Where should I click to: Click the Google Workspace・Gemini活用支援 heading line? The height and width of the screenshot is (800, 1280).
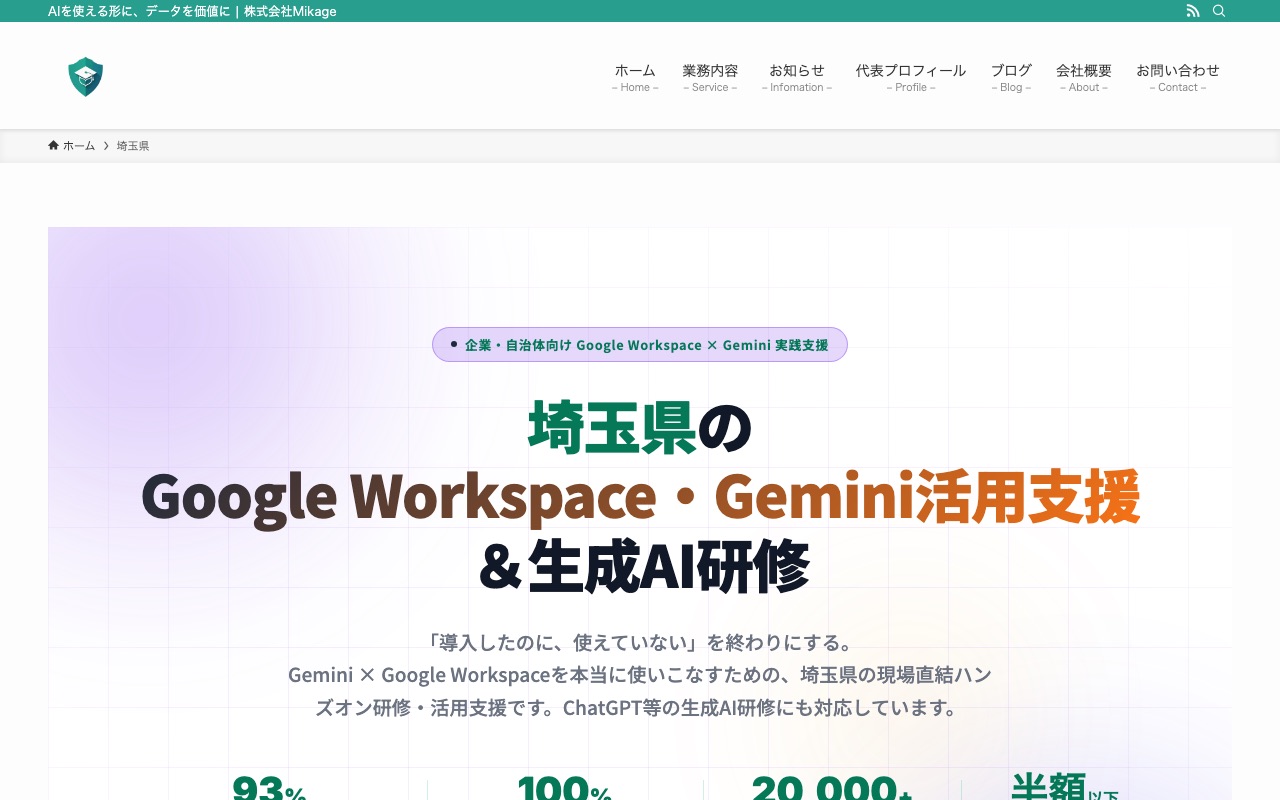(x=640, y=497)
